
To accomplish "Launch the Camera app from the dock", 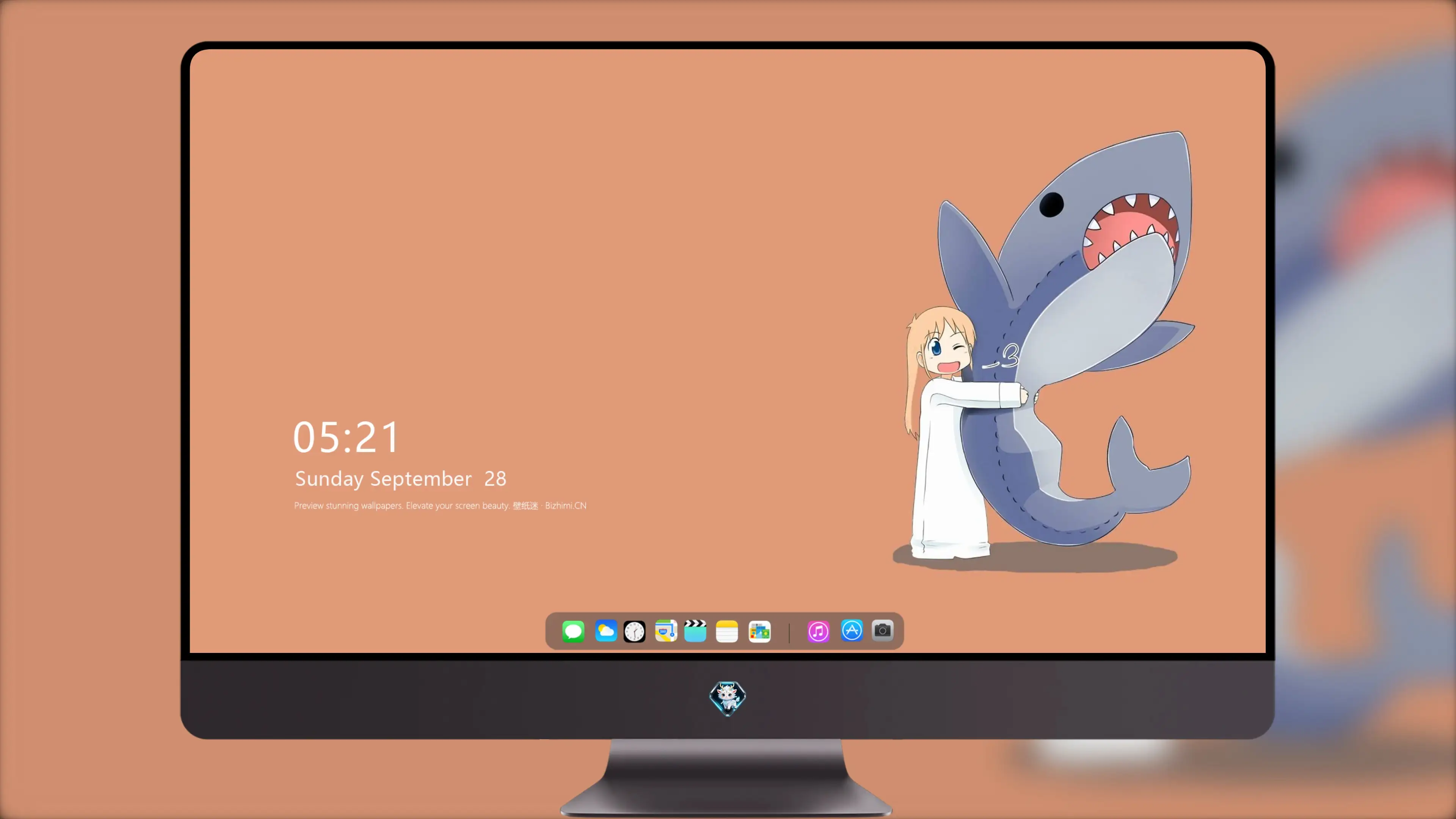I will click(882, 630).
